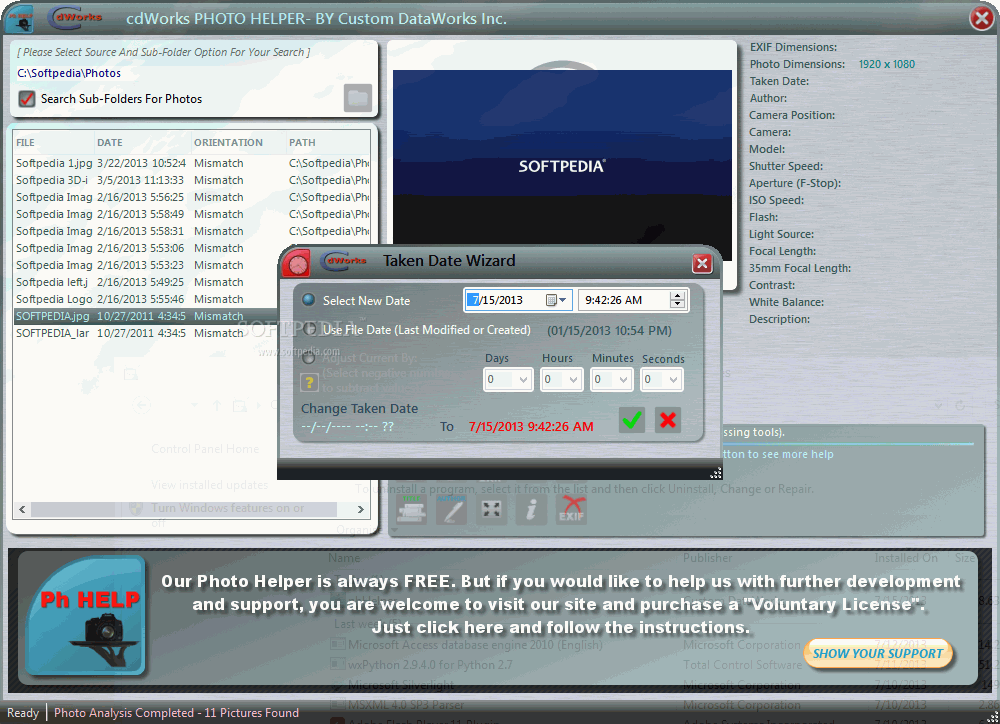Select the highlighted "SOFTPEDIA.jpg" row
Viewport: 1000px width, 724px height.
145,316
